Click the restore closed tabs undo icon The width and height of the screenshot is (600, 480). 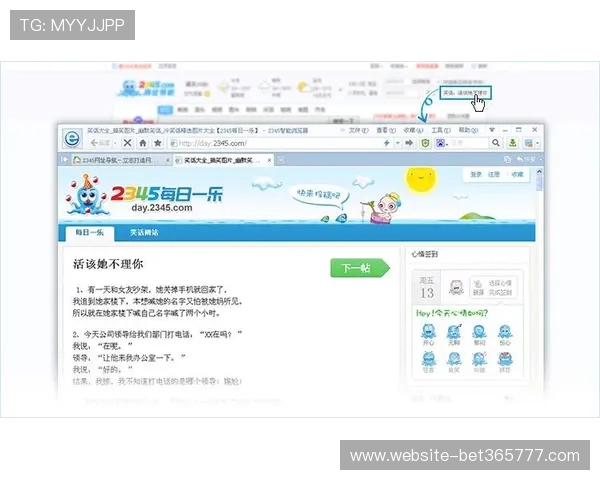click(526, 159)
